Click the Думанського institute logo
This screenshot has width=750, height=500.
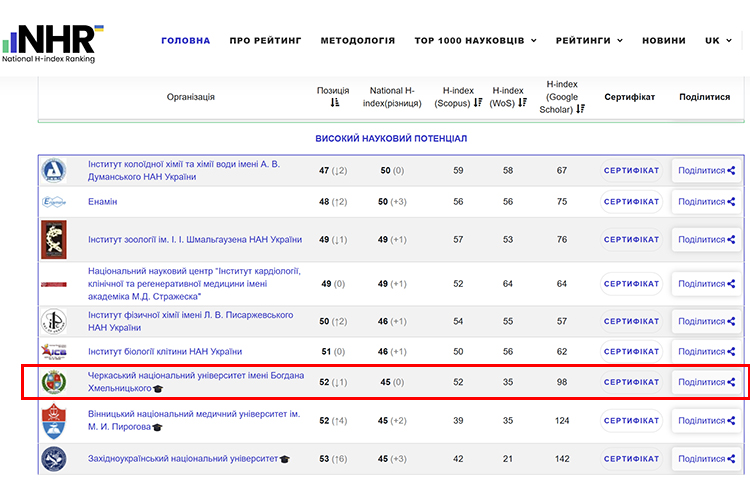click(x=54, y=170)
